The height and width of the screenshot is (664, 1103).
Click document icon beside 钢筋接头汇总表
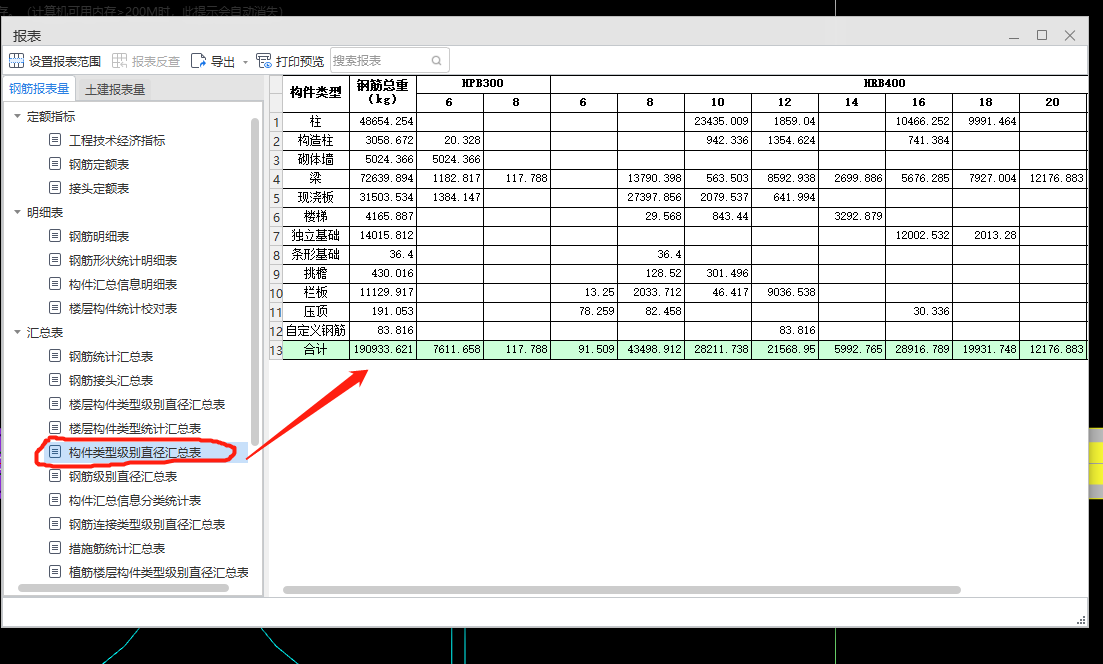click(x=55, y=380)
